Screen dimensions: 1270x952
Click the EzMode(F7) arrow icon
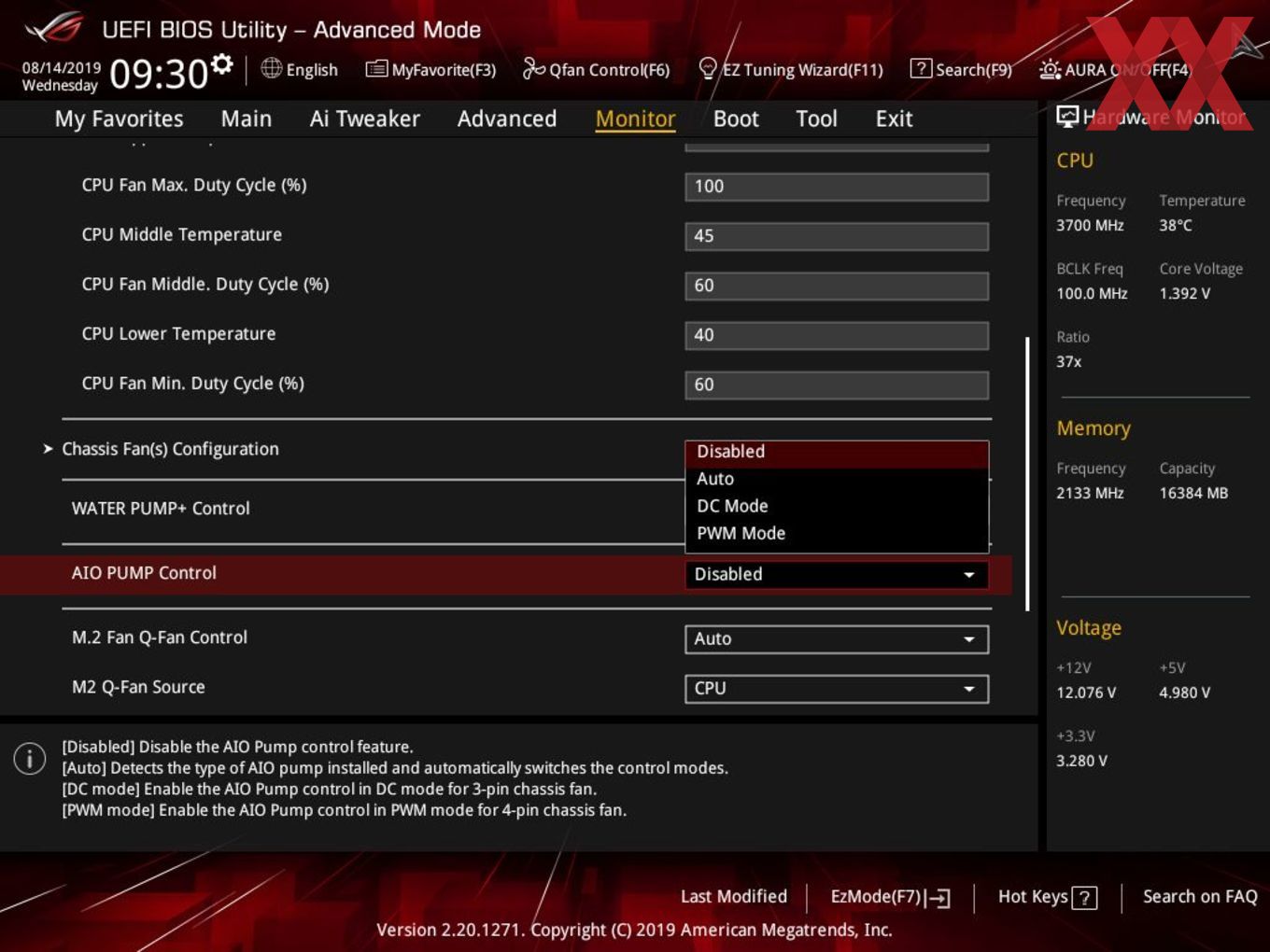coord(938,898)
